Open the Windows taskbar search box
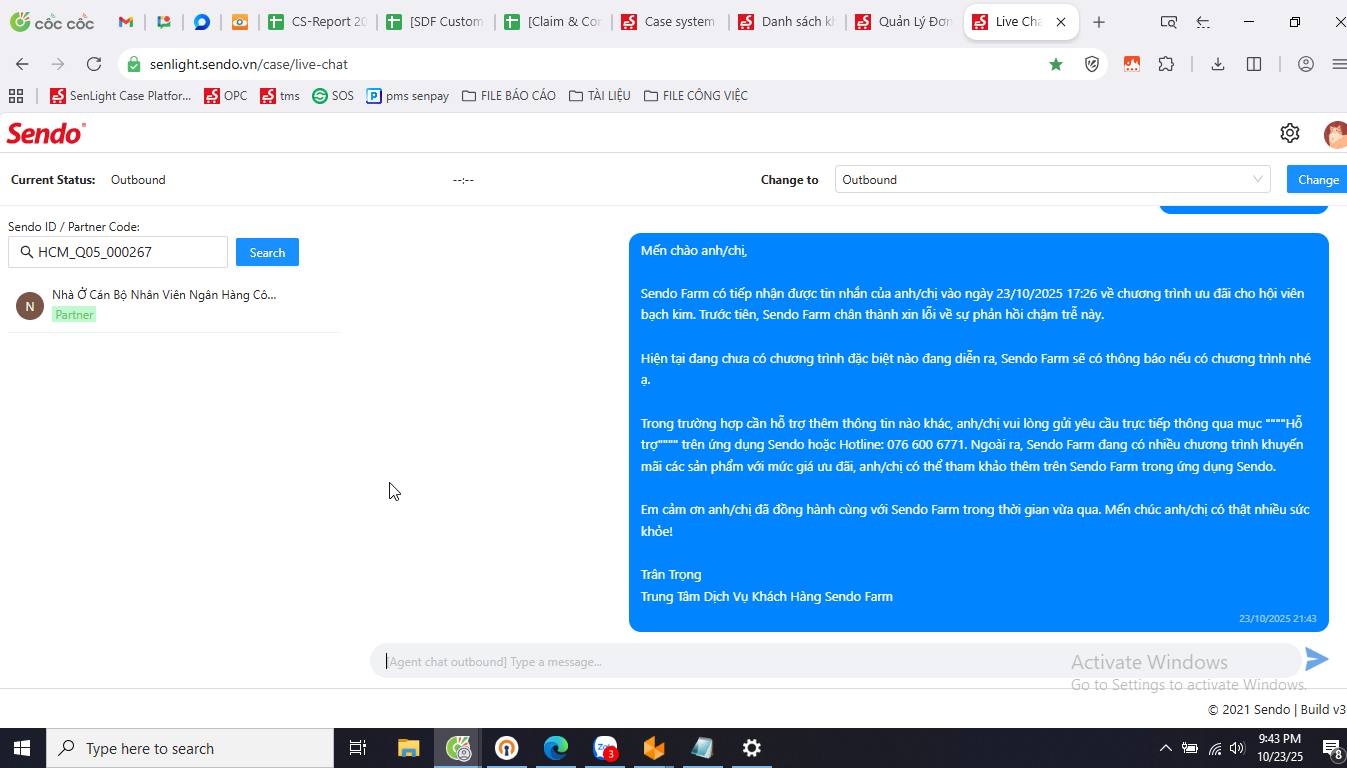Viewport: 1347px width, 768px height. (190, 748)
